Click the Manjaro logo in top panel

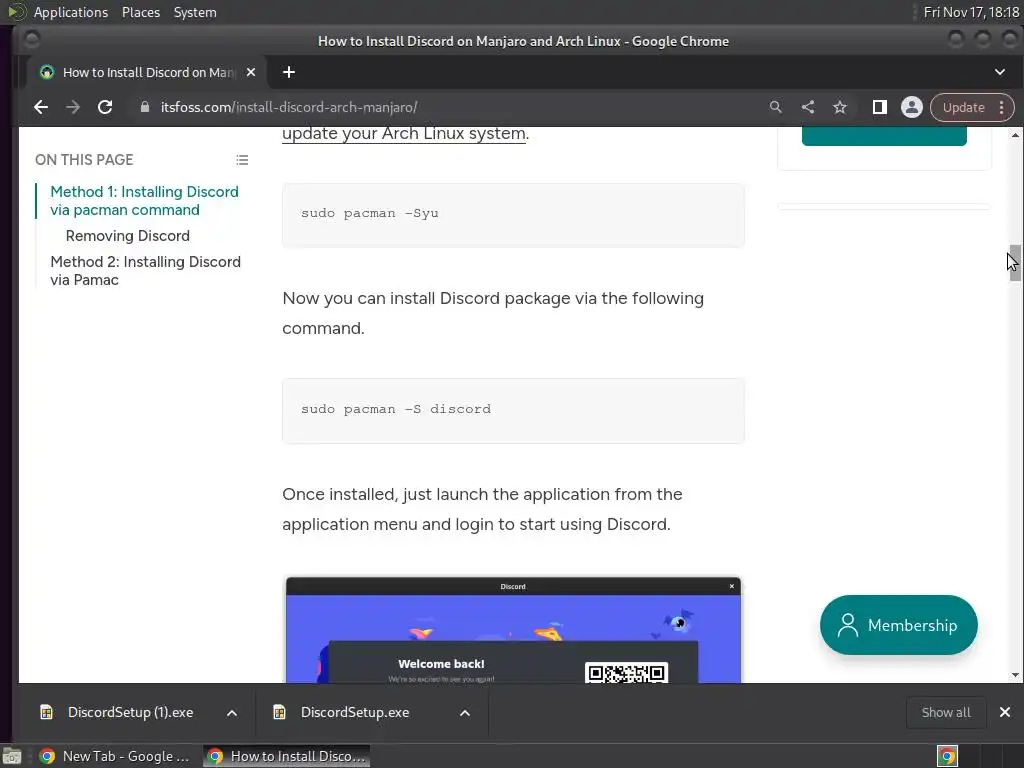[x=16, y=12]
